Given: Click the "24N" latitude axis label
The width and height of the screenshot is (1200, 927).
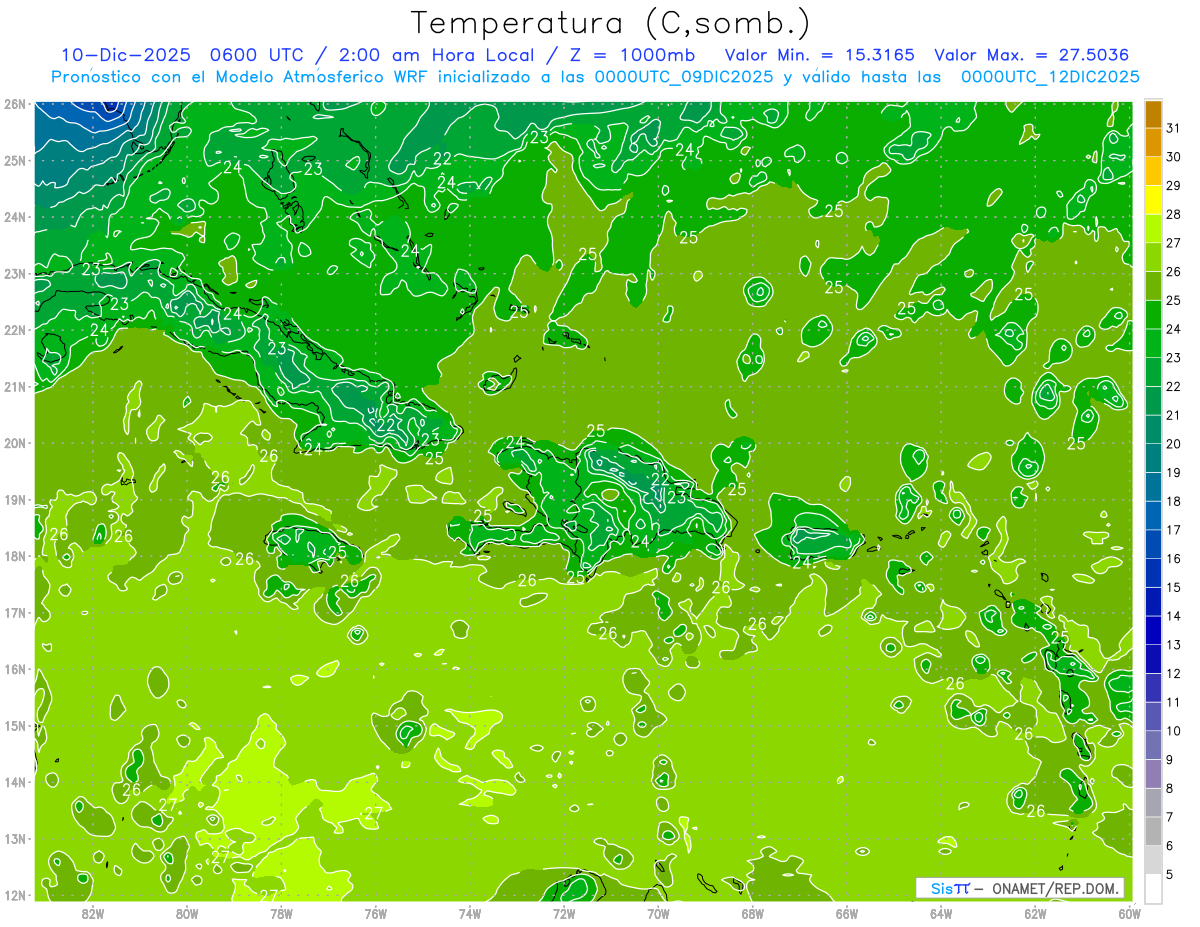Looking at the screenshot, I should click(14, 216).
